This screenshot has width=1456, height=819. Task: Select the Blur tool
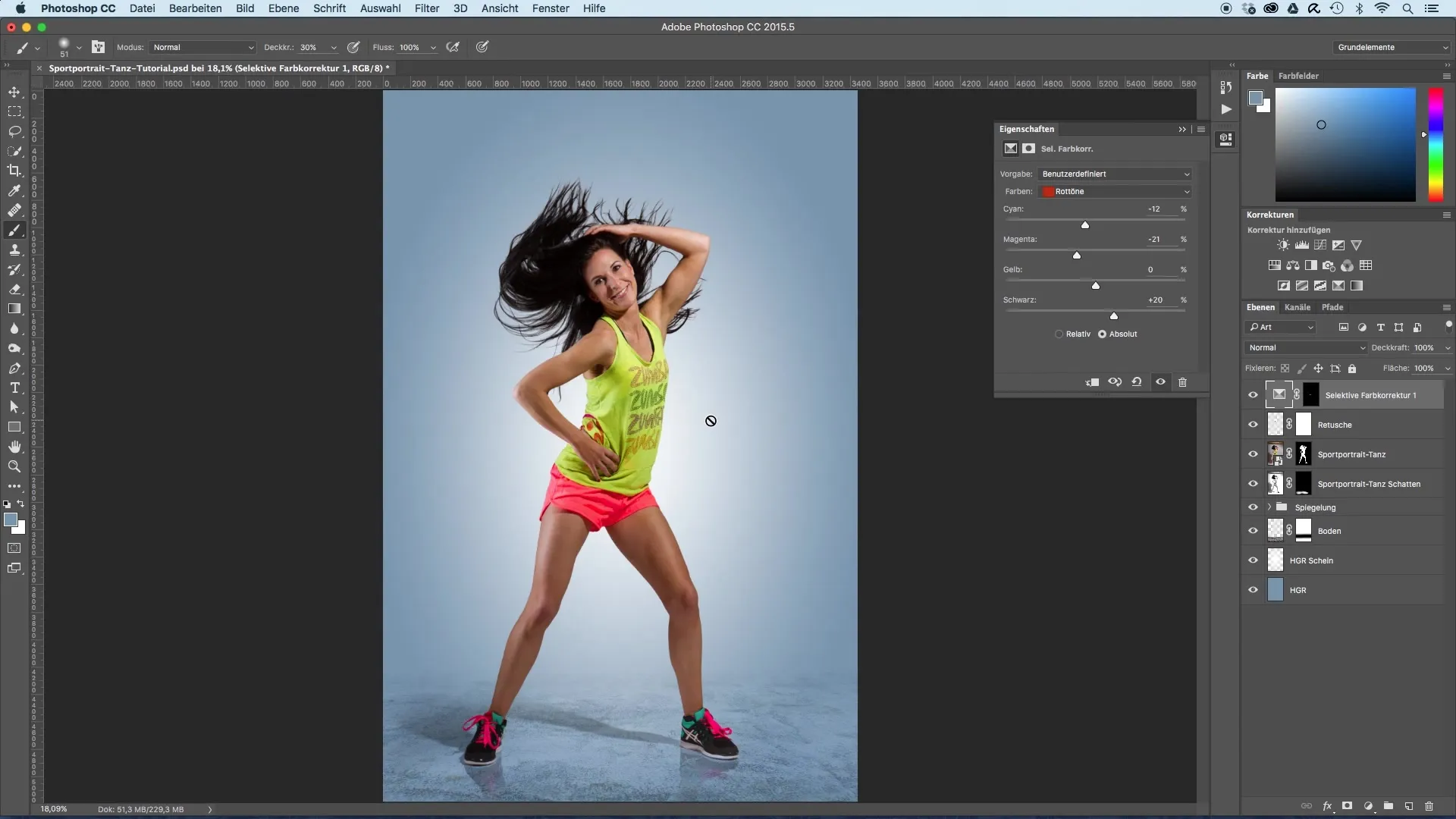coord(14,328)
